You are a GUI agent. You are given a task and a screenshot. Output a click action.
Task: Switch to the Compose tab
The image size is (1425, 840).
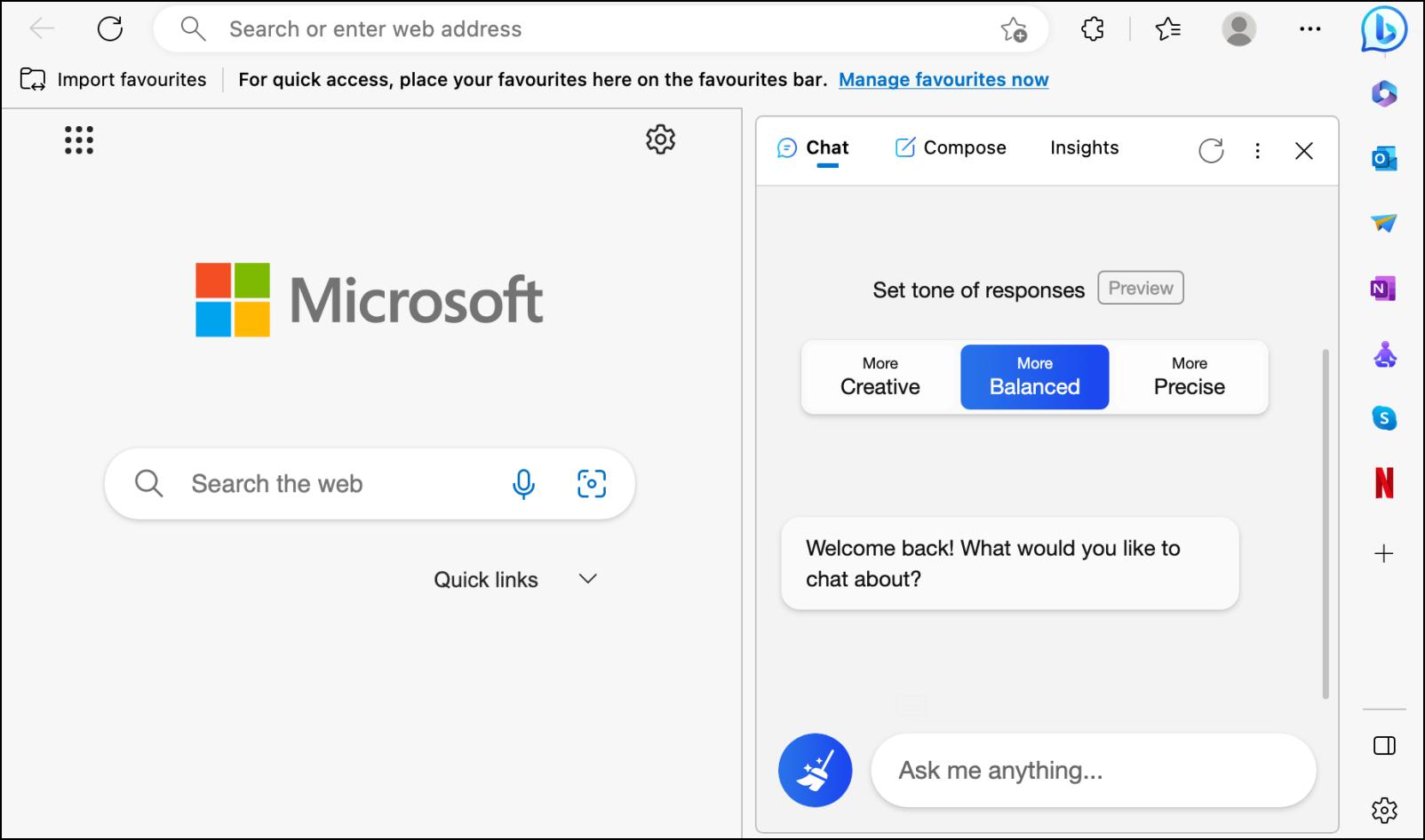tap(951, 147)
